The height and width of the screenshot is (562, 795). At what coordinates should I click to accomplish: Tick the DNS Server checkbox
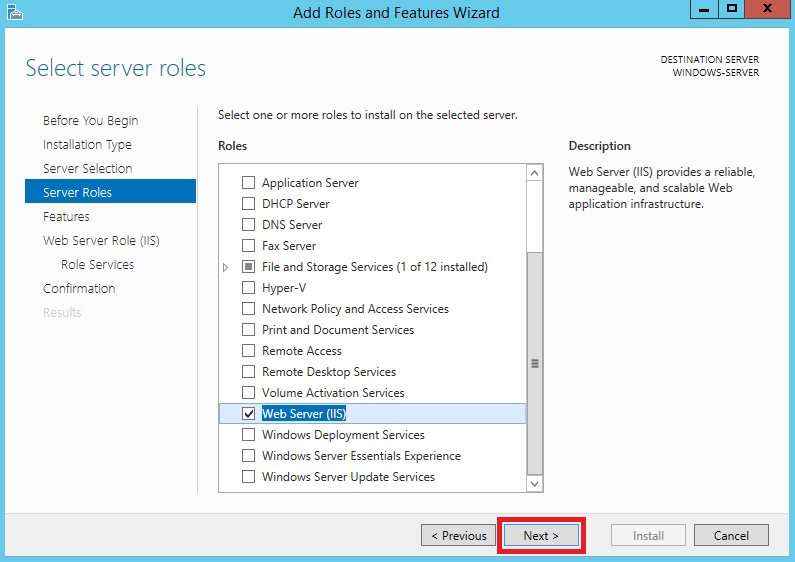(x=248, y=225)
